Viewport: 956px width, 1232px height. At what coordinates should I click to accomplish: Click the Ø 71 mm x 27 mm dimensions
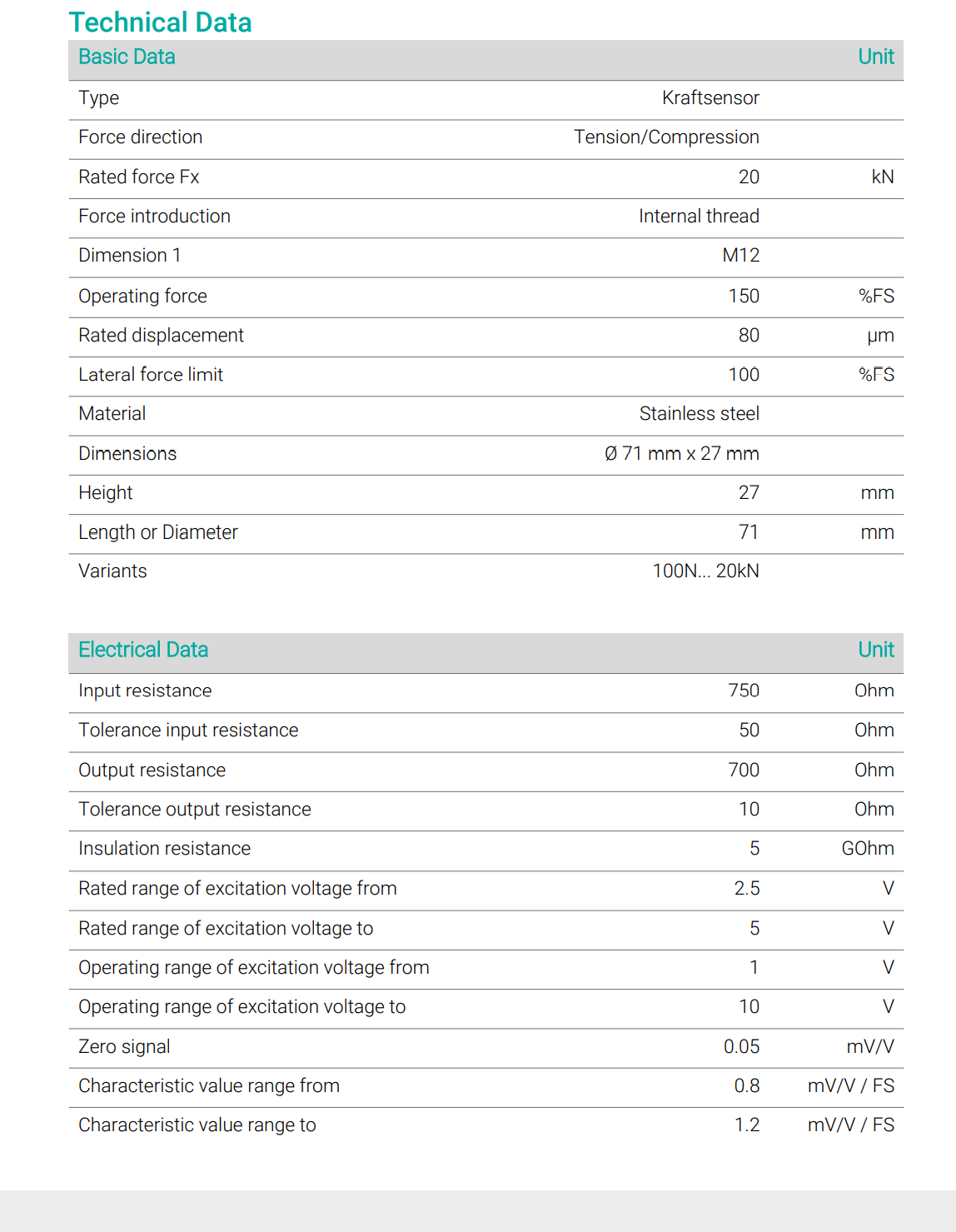click(681, 454)
